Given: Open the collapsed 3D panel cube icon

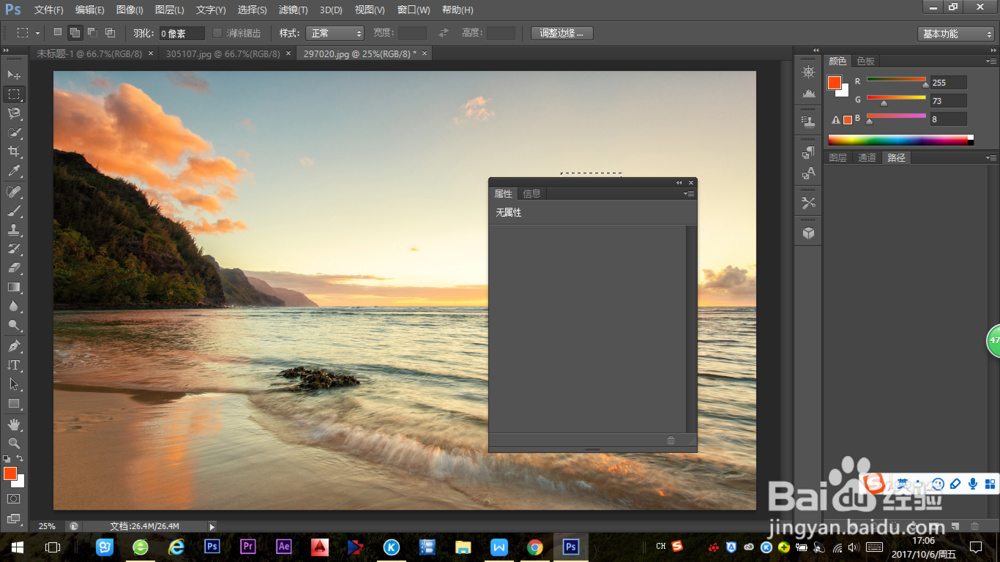Looking at the screenshot, I should coord(808,233).
